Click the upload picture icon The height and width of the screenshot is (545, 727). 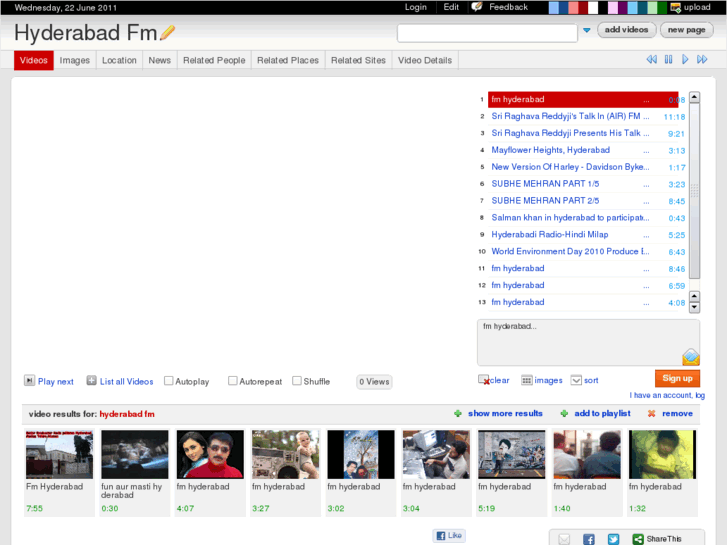pos(676,7)
